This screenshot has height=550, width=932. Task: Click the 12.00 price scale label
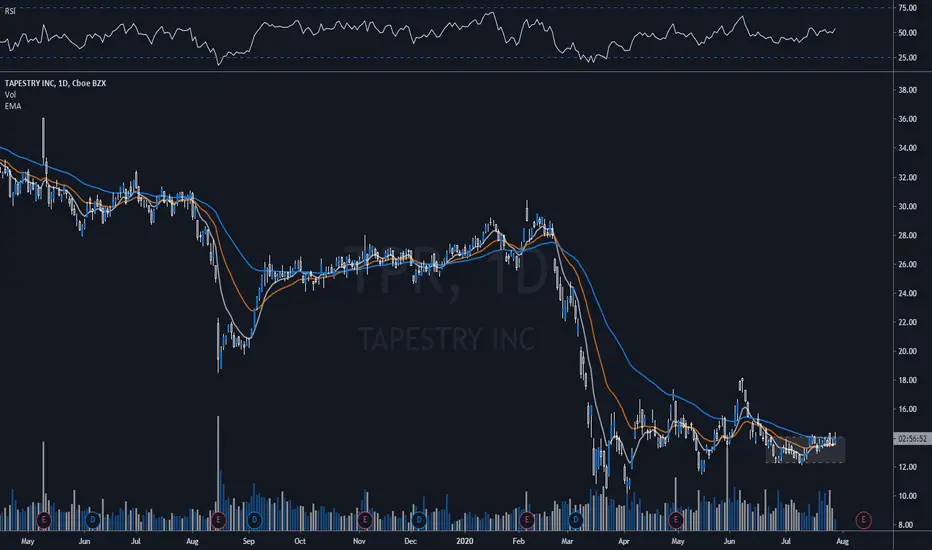(x=907, y=467)
